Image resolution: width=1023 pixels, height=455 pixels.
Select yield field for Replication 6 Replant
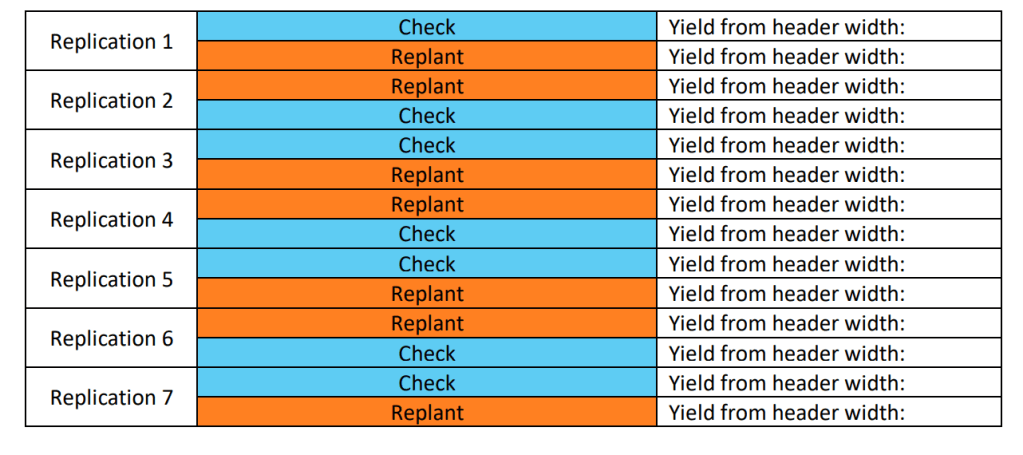828,323
